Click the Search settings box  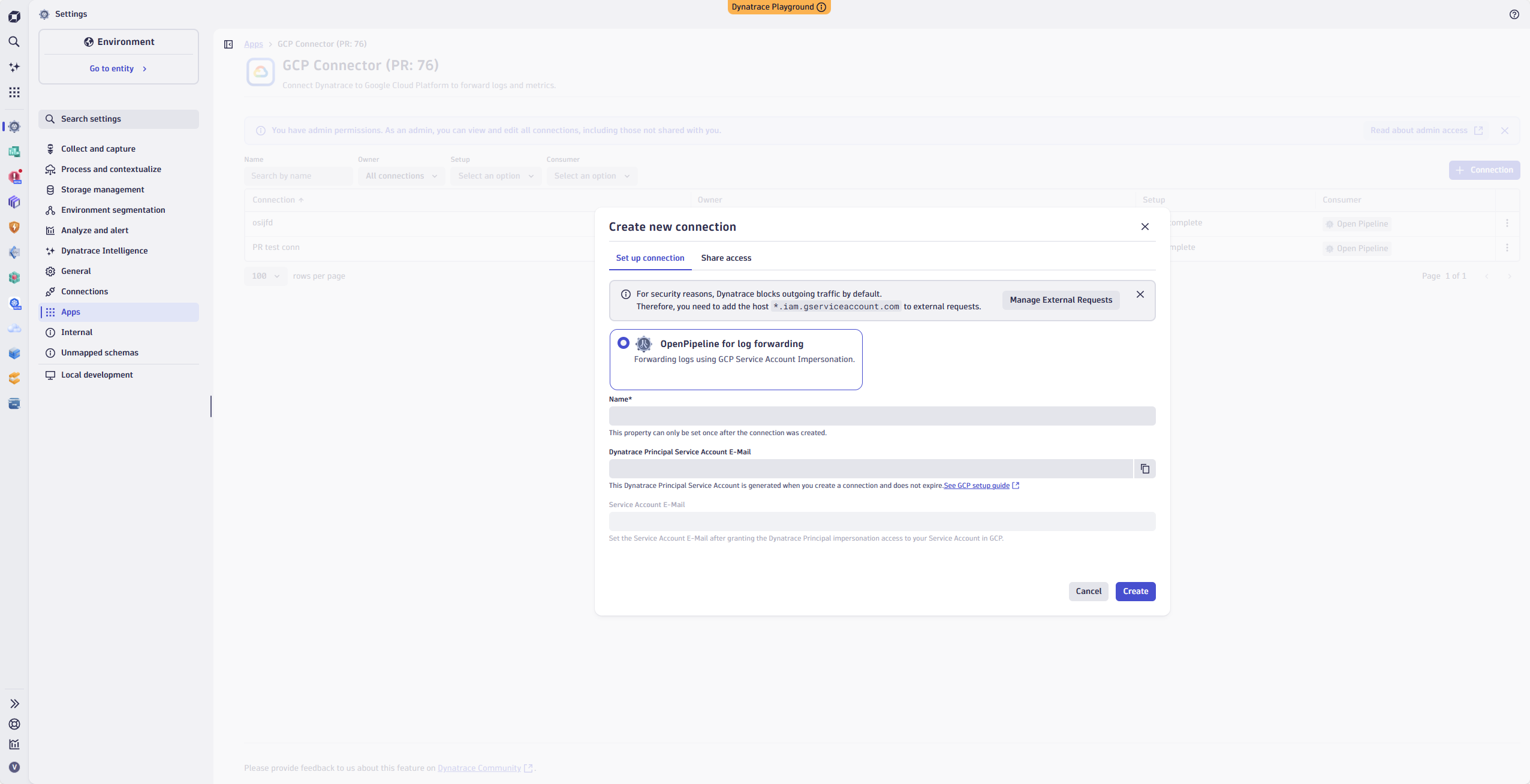tap(119, 119)
